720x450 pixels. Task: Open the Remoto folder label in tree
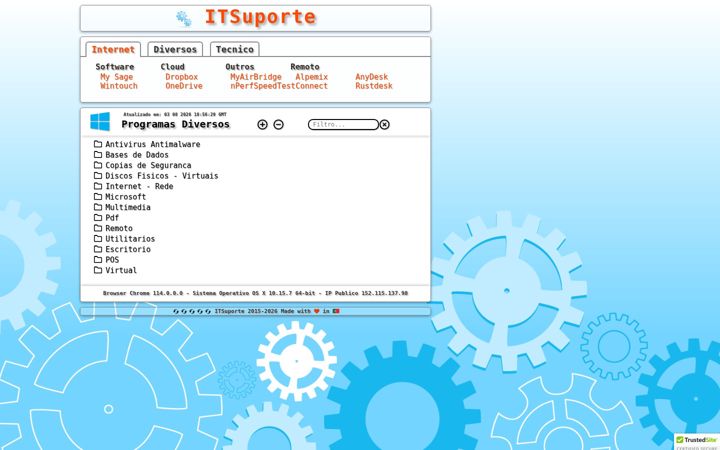(x=119, y=228)
